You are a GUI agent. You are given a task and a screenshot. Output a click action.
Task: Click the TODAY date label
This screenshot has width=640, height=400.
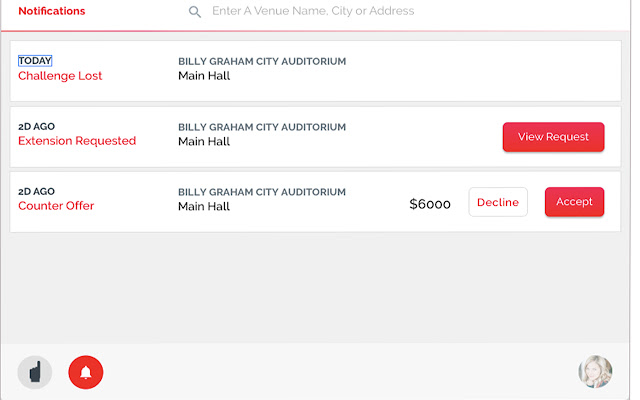(x=35, y=61)
